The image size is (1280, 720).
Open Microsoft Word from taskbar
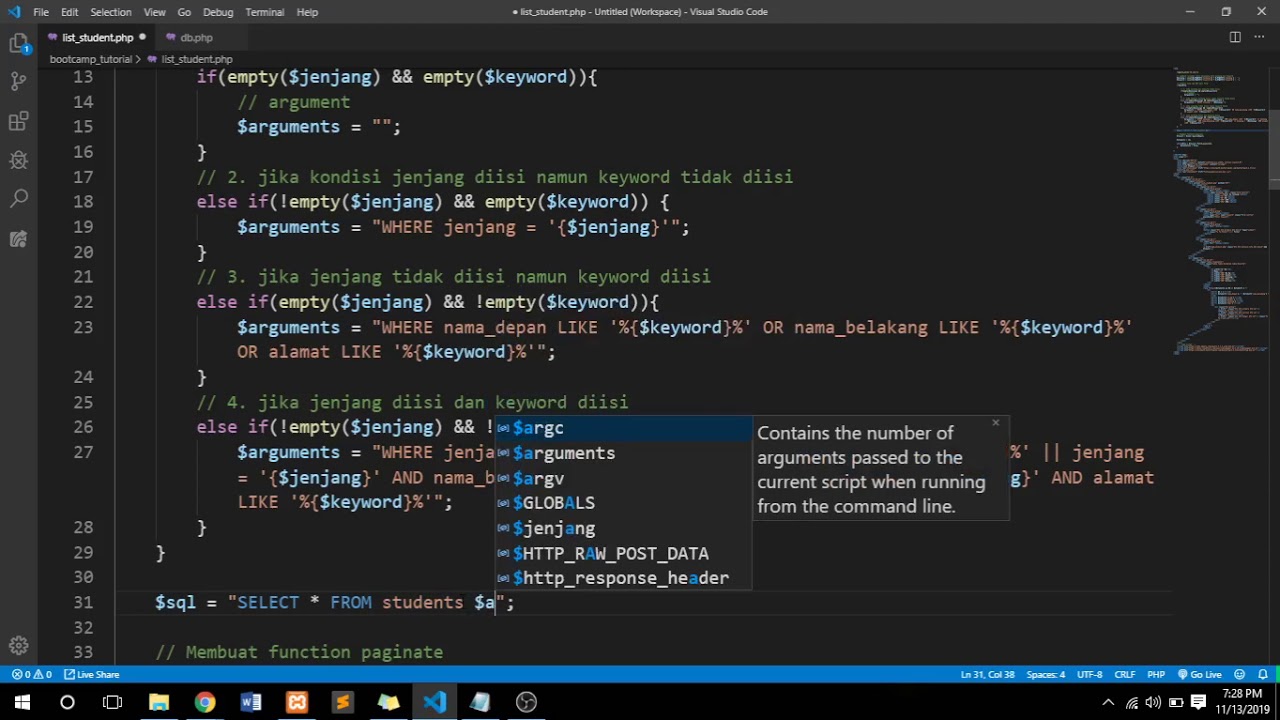[251, 702]
